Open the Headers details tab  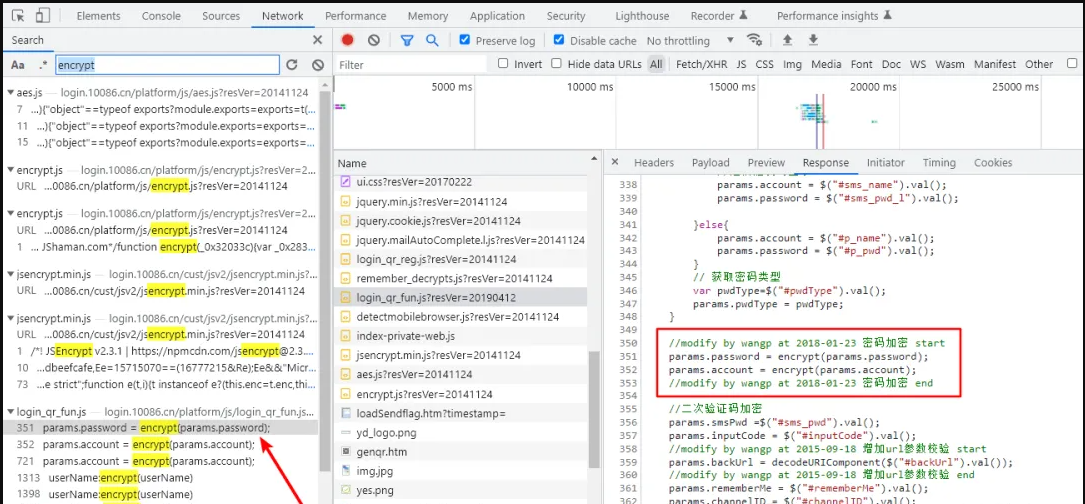(x=654, y=163)
